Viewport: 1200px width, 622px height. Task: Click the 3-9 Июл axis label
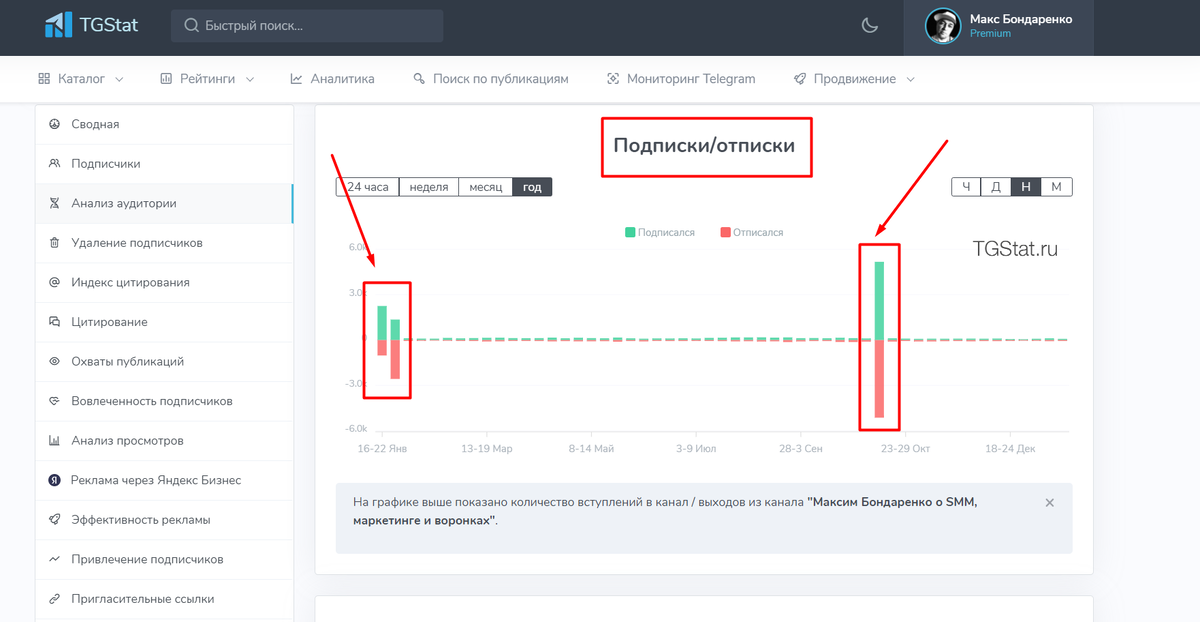pos(696,449)
